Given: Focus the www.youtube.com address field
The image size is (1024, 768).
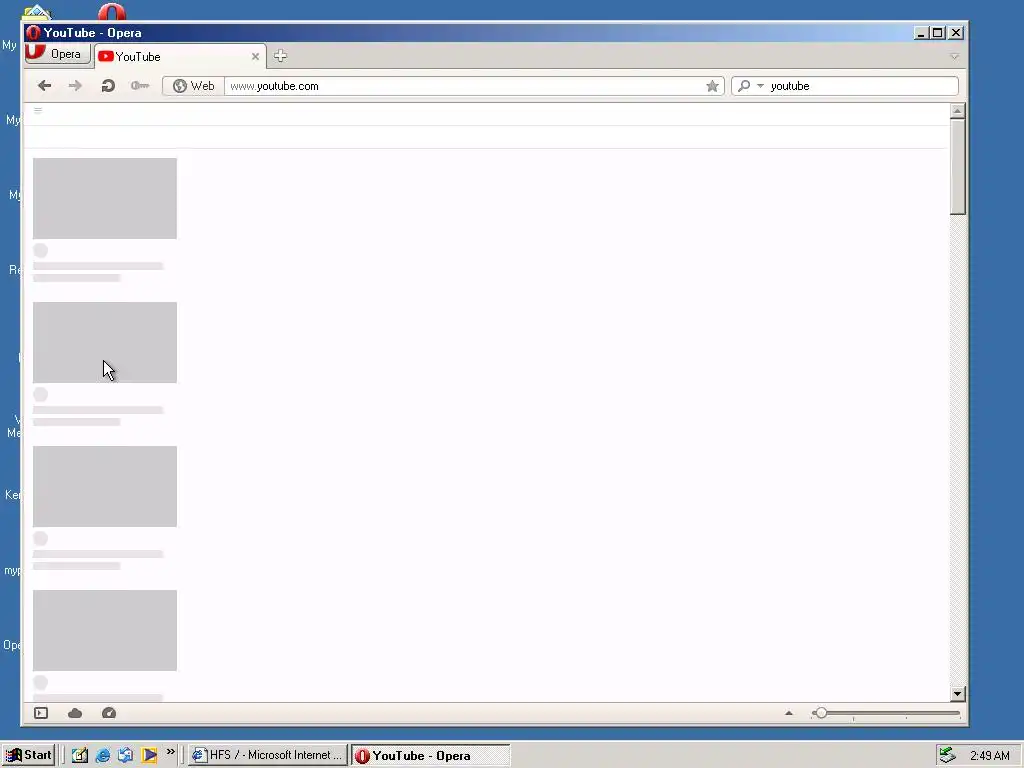Looking at the screenshot, I should point(464,86).
